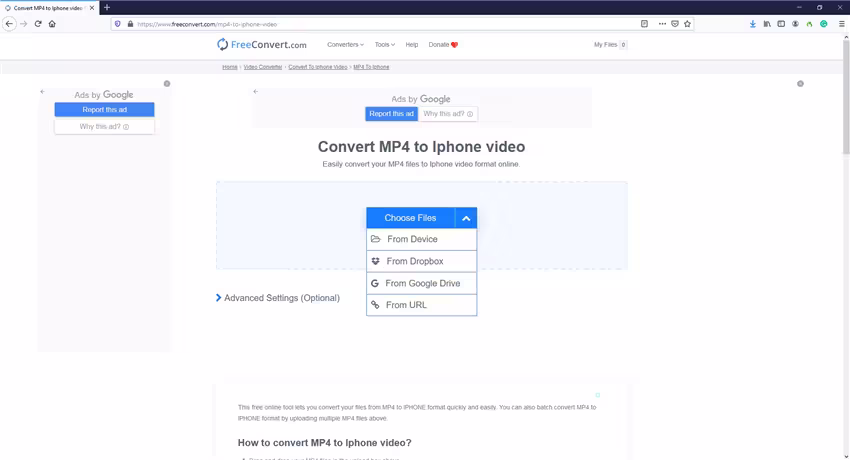Click the Grammarly-style teal extension icon
Viewport: 850px width, 460px height.
click(823, 24)
